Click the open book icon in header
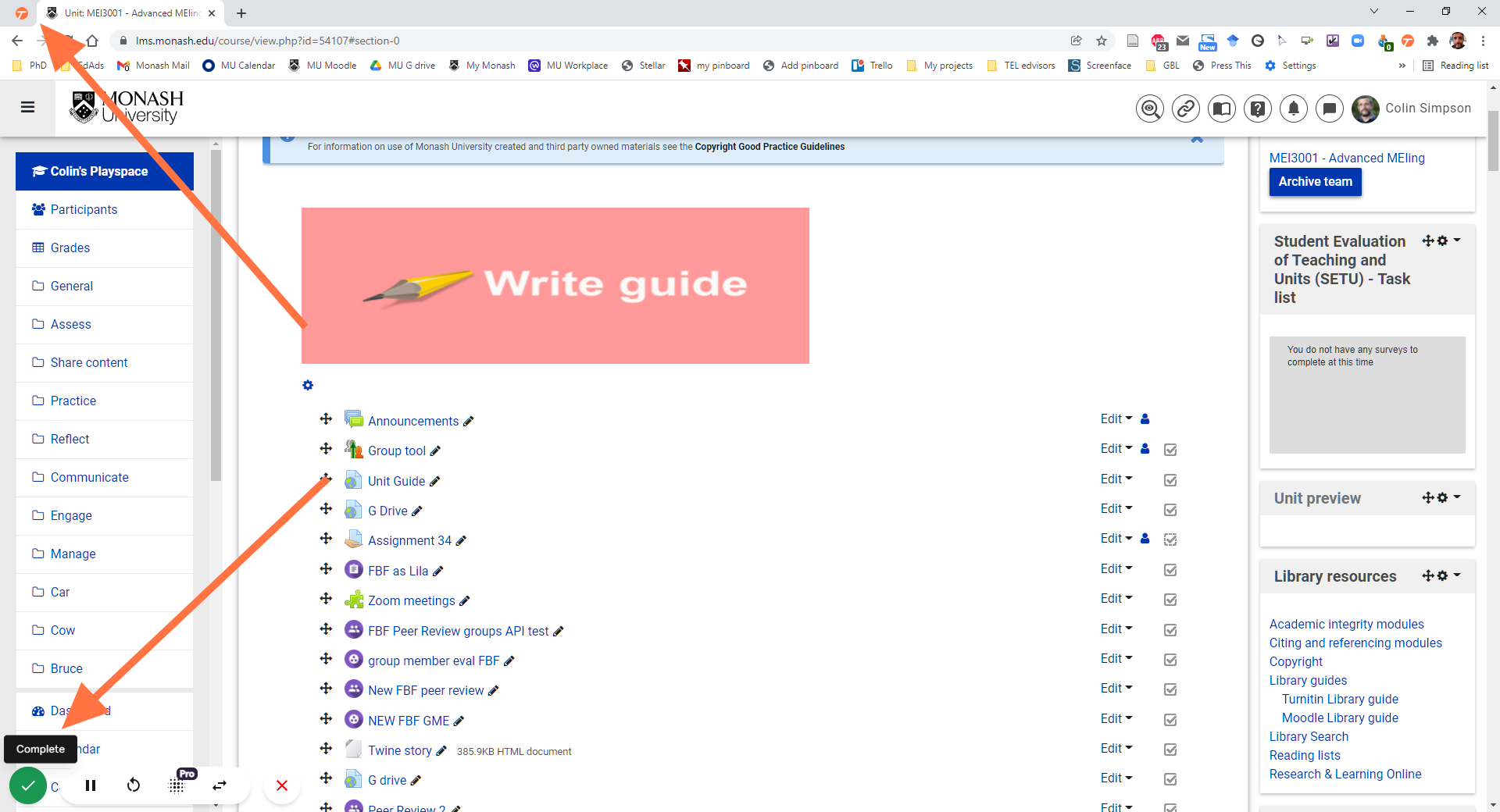Image resolution: width=1500 pixels, height=812 pixels. 1221,109
